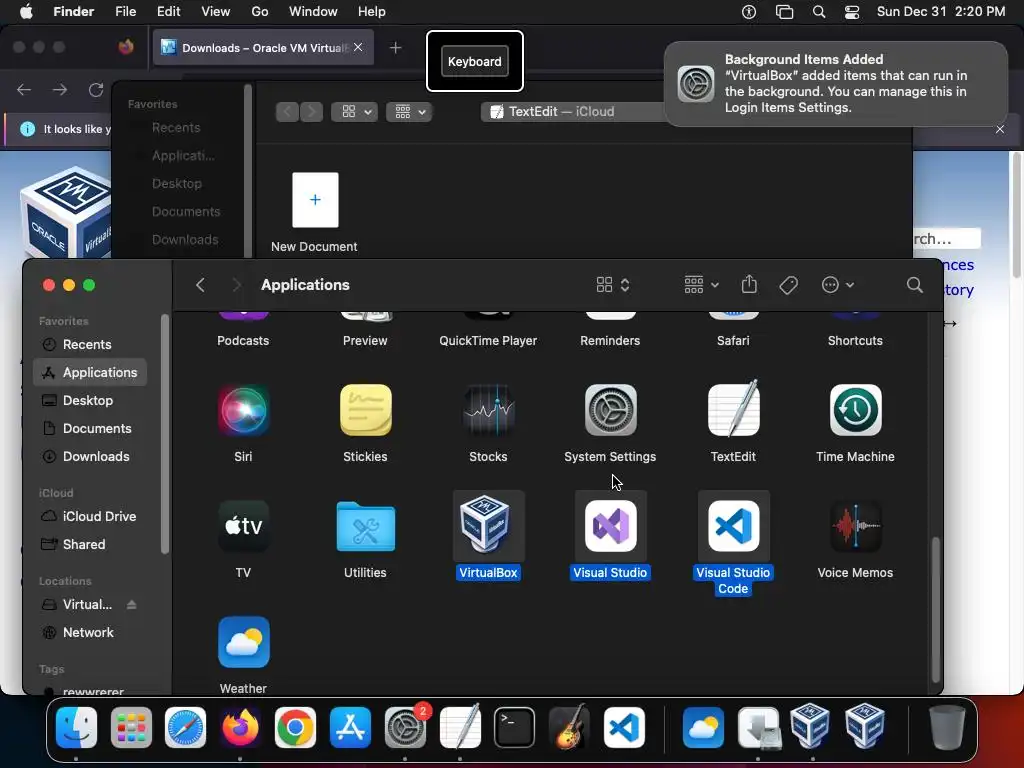Image resolution: width=1024 pixels, height=768 pixels.
Task: Open the Time Machine app icon
Action: (855, 410)
